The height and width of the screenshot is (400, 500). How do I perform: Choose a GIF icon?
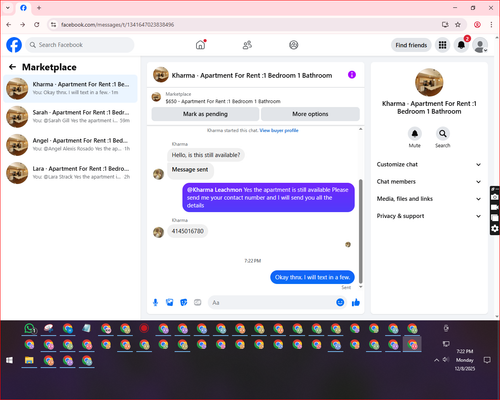198,302
